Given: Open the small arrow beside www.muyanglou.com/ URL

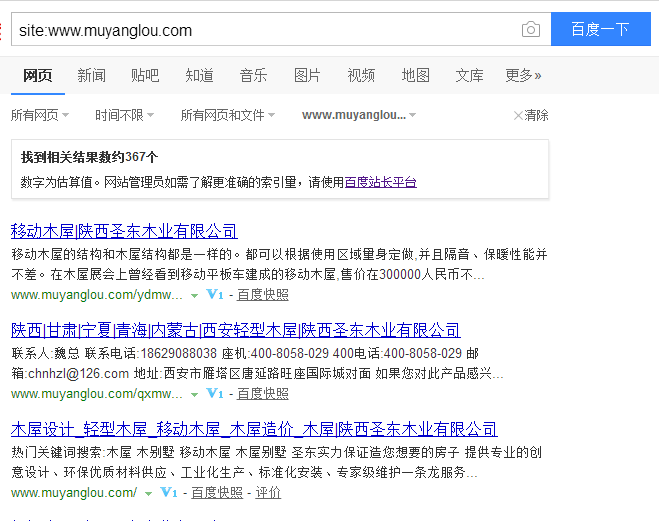Looking at the screenshot, I should click(149, 494).
